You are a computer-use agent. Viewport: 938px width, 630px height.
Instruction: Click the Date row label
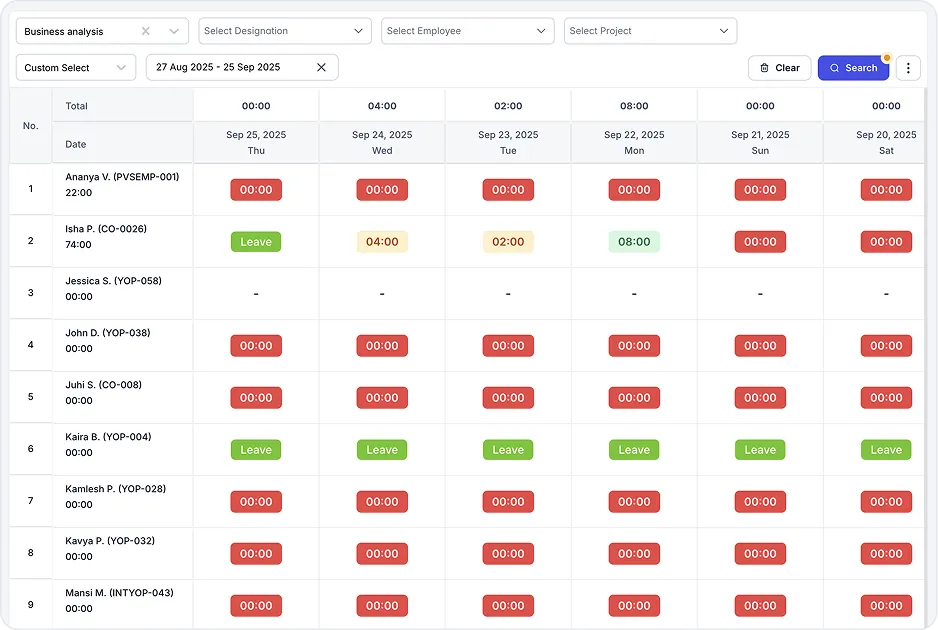coord(75,144)
